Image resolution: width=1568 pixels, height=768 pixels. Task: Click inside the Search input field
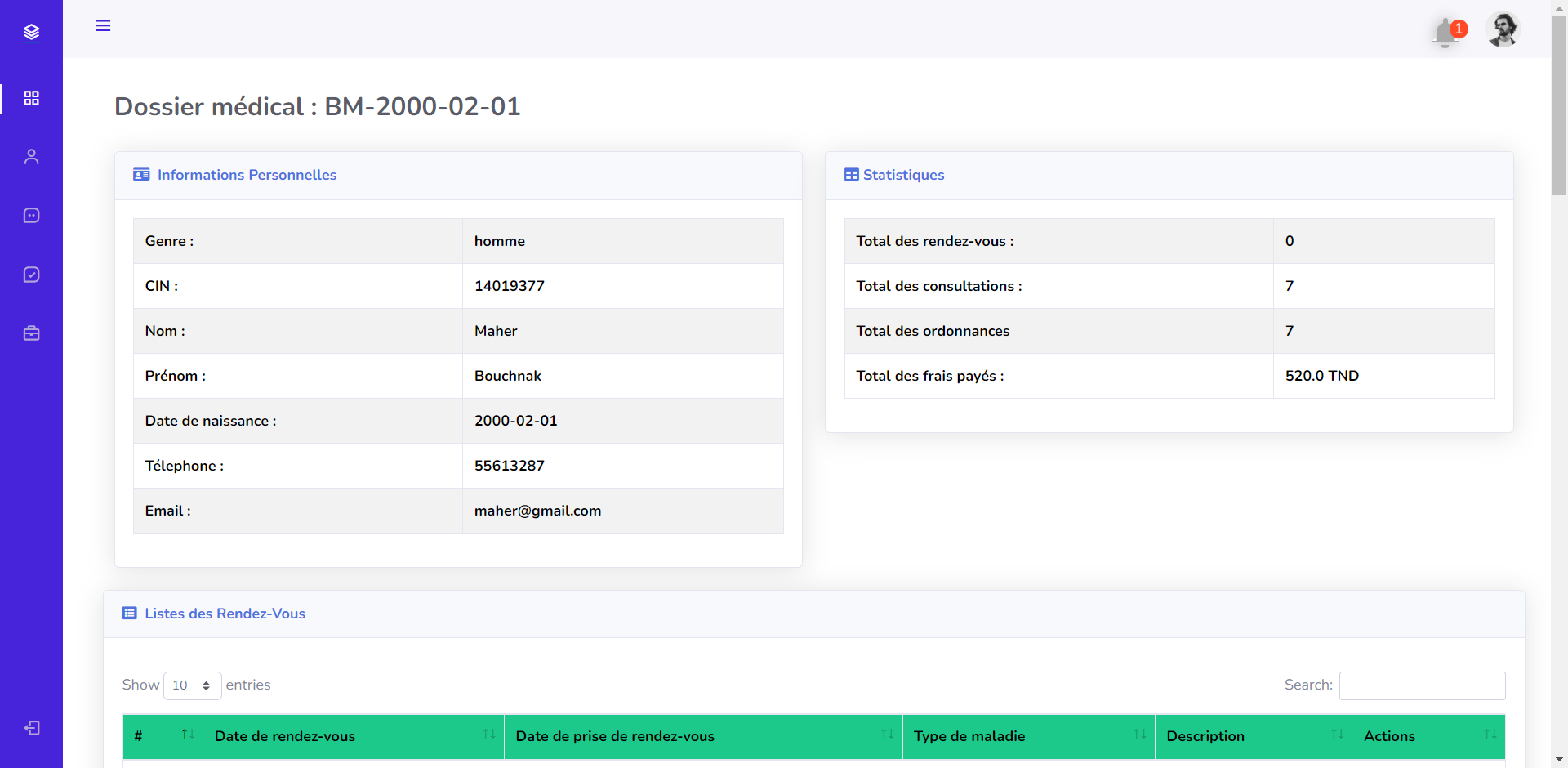tap(1421, 685)
